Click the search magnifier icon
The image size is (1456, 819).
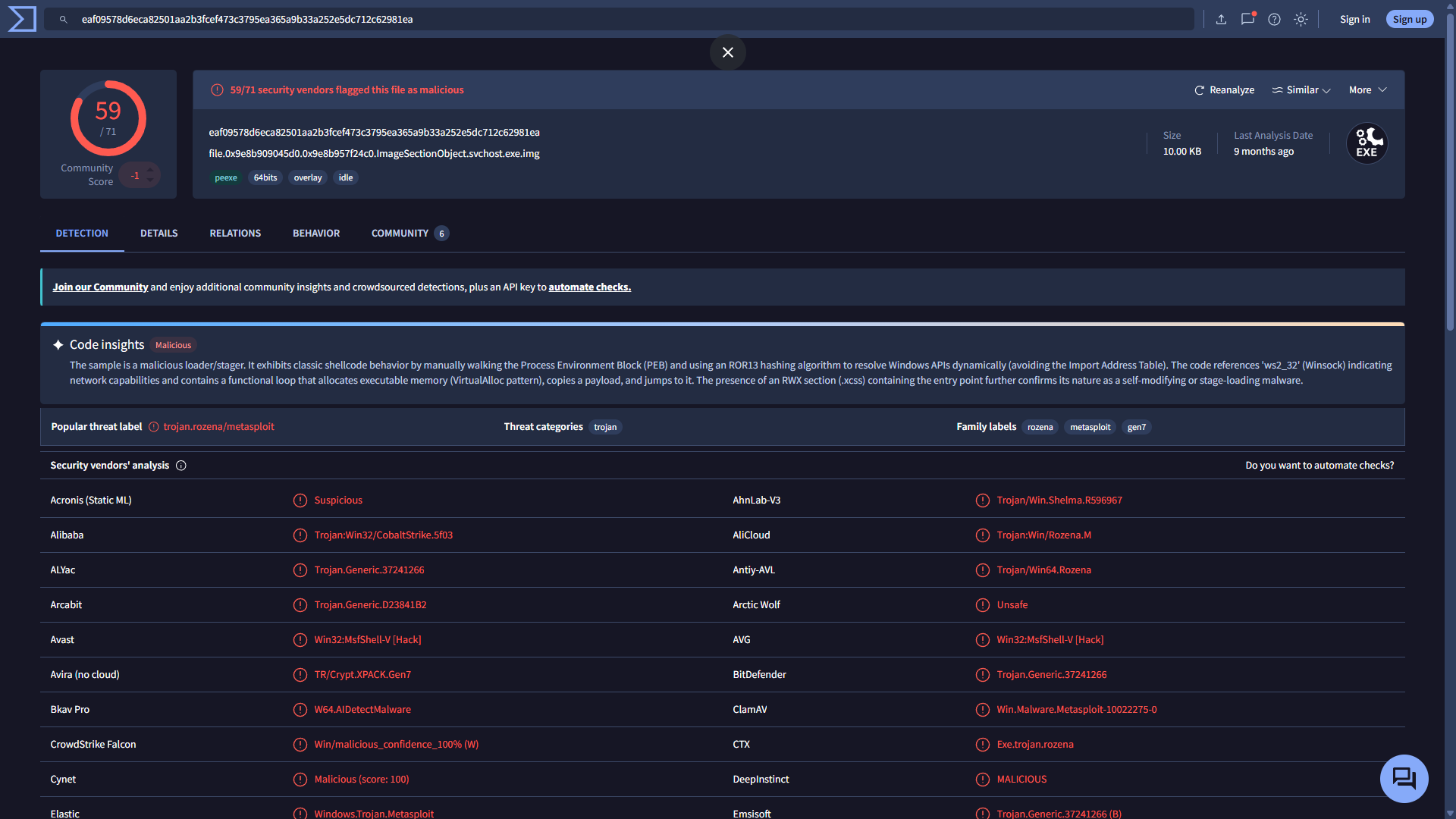(64, 20)
